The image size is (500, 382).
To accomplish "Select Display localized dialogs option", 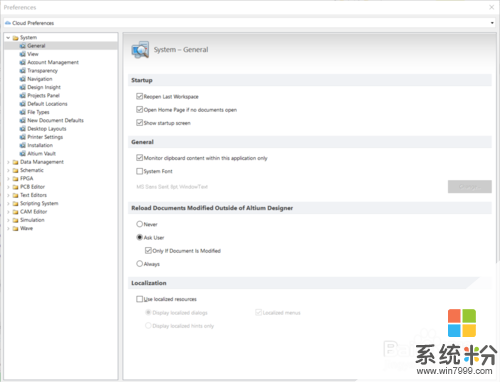I will point(148,312).
